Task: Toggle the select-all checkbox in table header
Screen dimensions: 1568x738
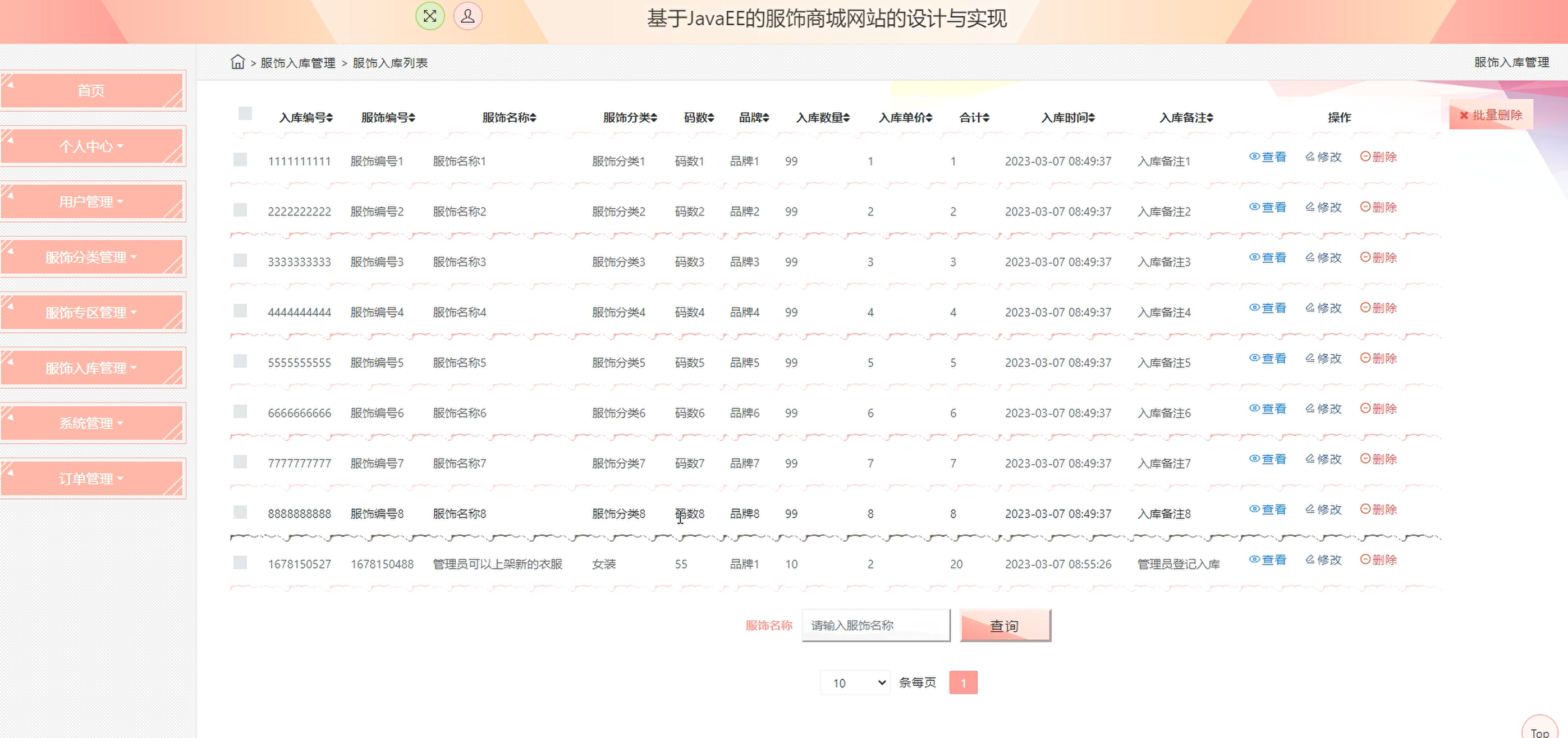Action: coord(245,113)
